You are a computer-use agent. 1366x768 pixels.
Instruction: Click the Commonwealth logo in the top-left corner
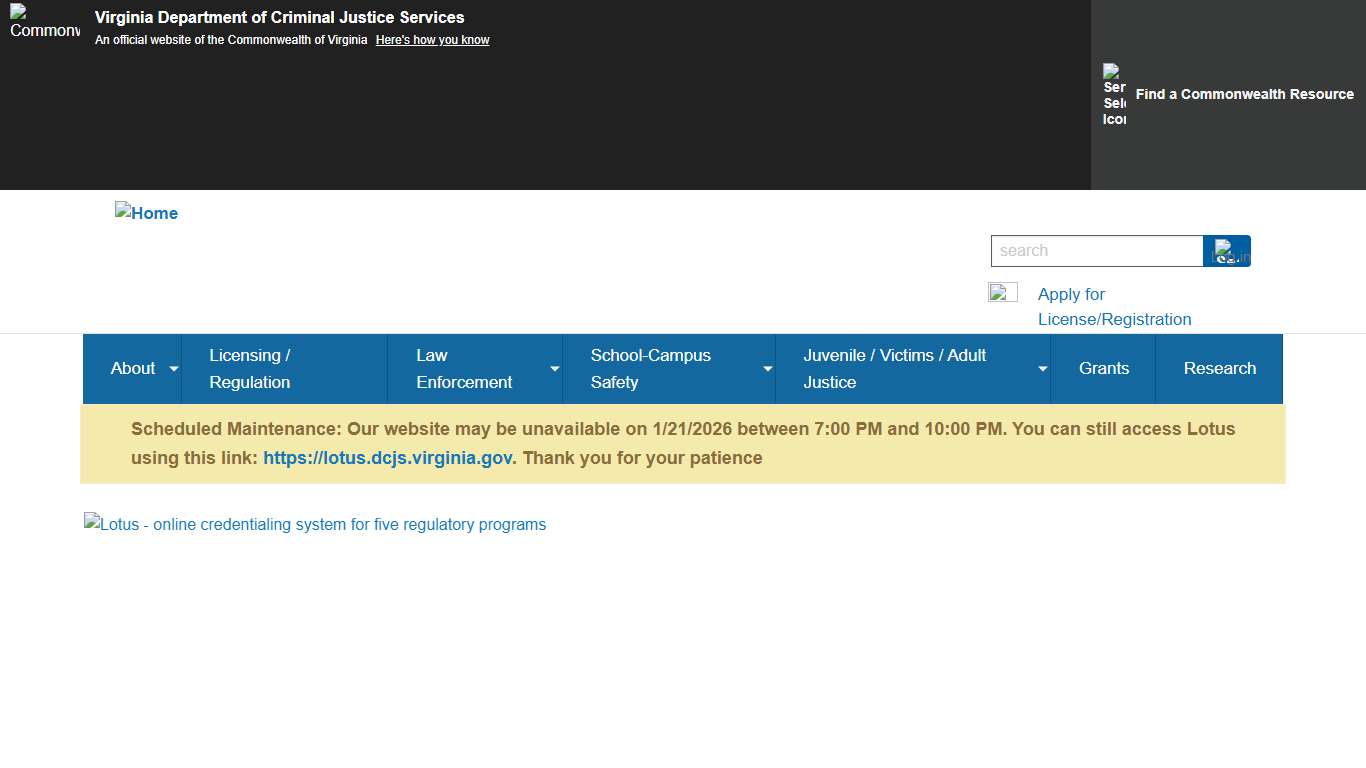pos(44,22)
